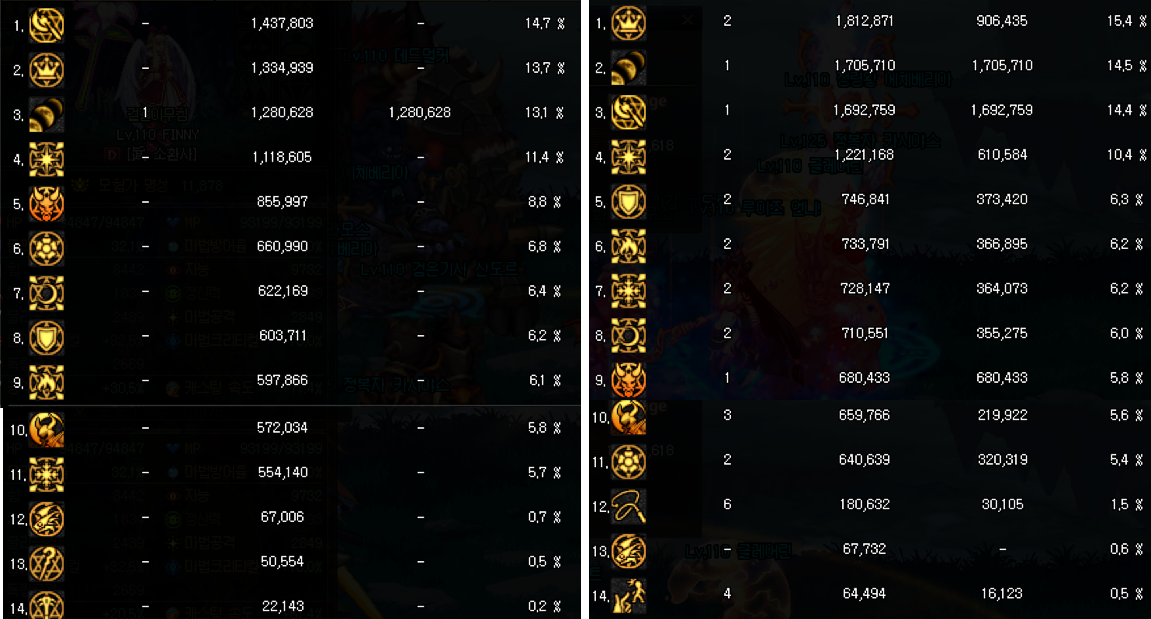The width and height of the screenshot is (1151, 619).
Task: Select the shield skill icon with 603,711 damage
Action: coord(46,338)
